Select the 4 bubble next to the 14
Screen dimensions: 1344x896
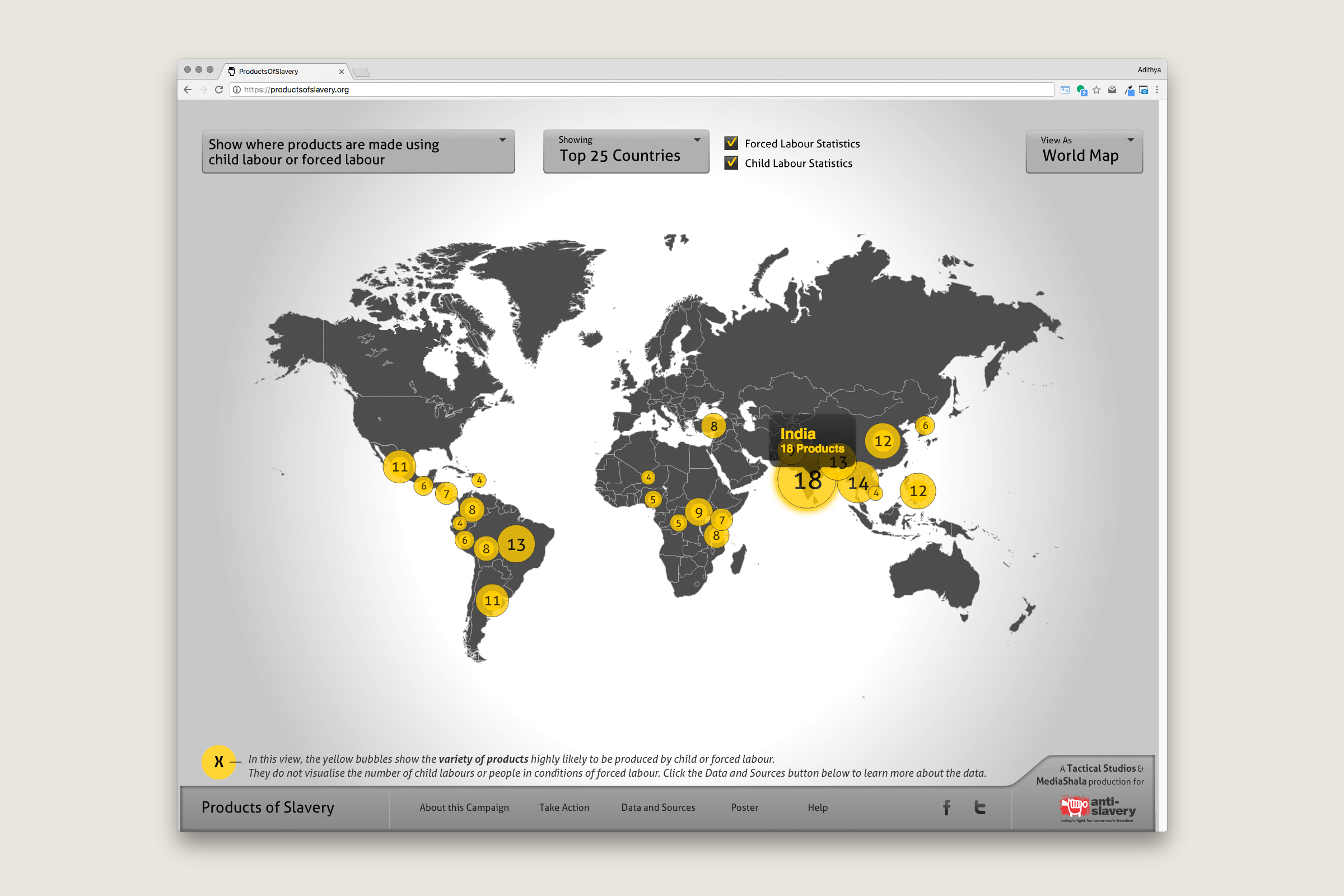click(x=875, y=493)
